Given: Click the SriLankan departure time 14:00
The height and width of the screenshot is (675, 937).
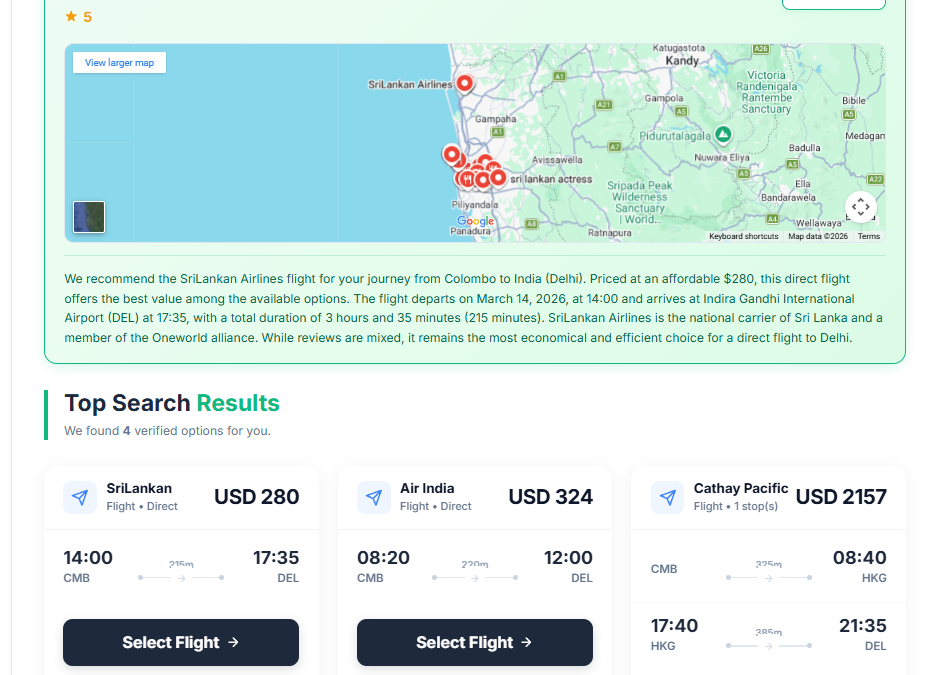Looking at the screenshot, I should [88, 558].
